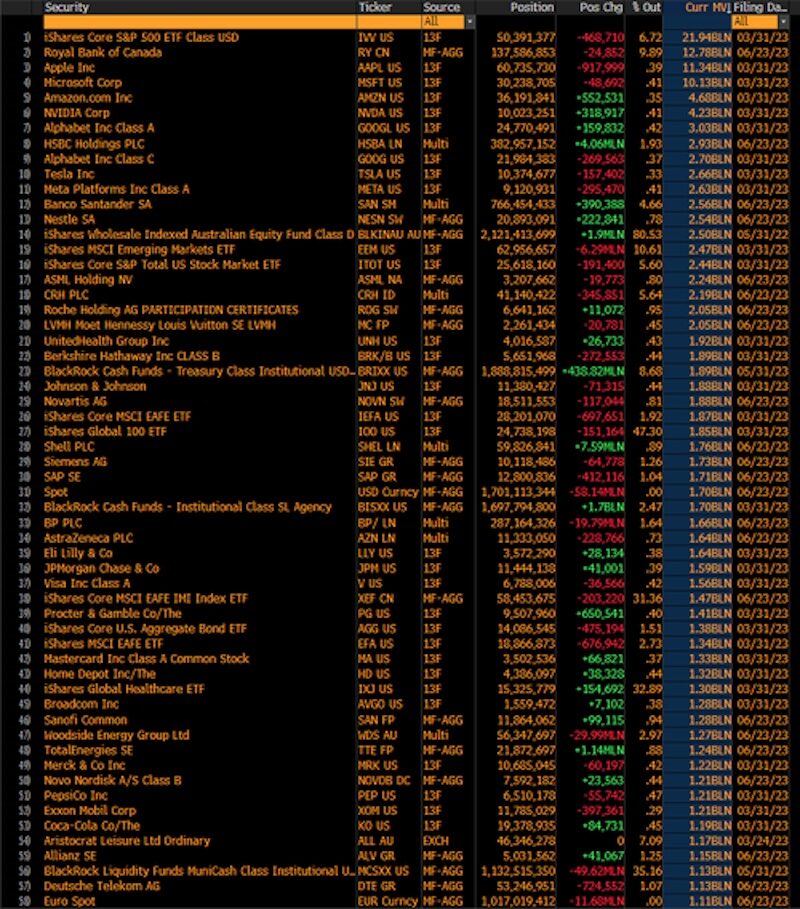The width and height of the screenshot is (800, 909).
Task: Sort by Filing Date column header
Action: coord(761,7)
